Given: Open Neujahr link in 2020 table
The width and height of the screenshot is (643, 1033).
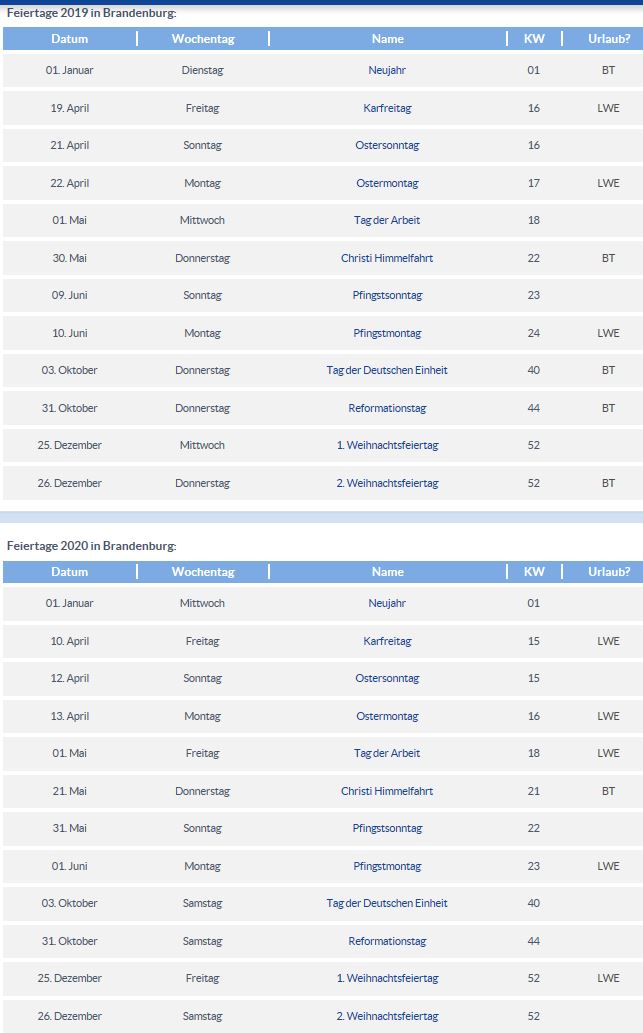Looking at the screenshot, I should pyautogui.click(x=387, y=604).
